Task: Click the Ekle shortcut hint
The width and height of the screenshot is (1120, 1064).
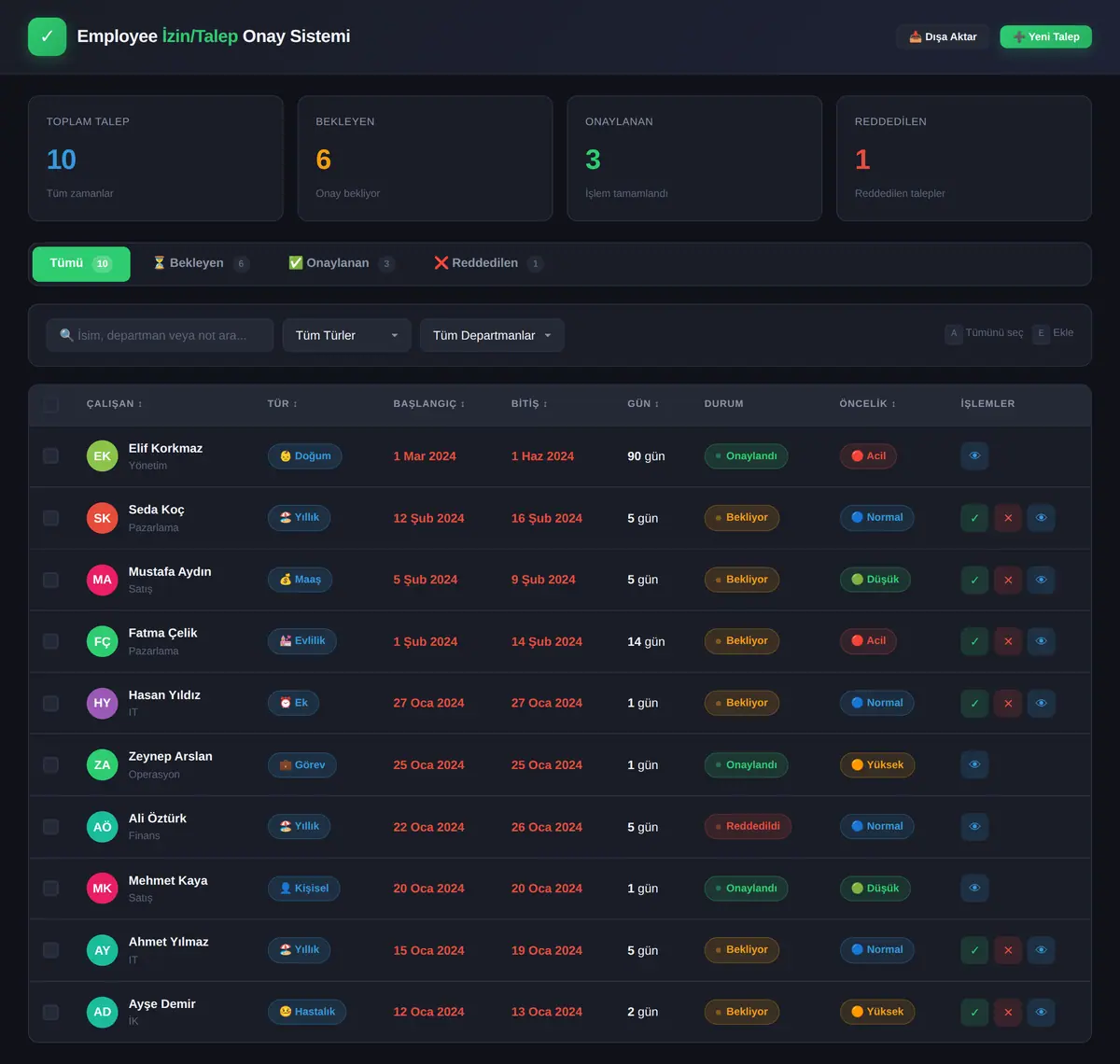Action: pos(1054,333)
